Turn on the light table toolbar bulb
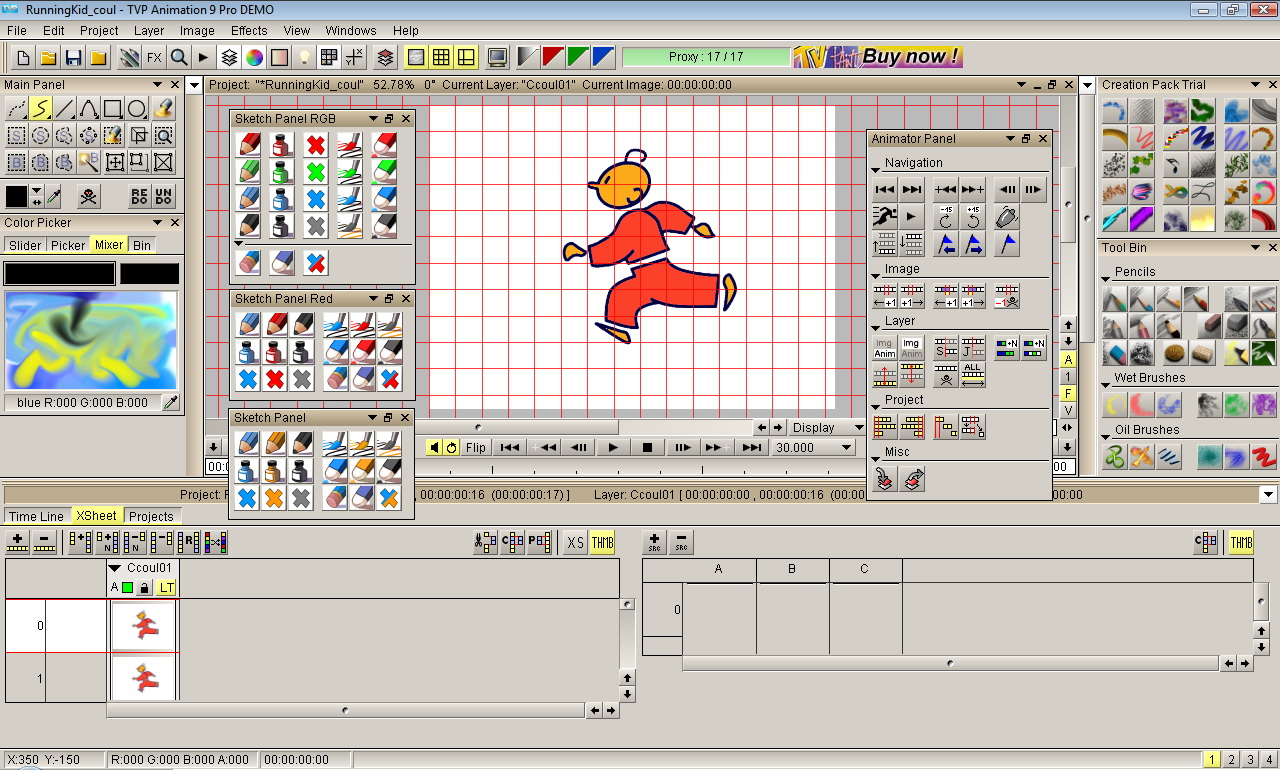The width and height of the screenshot is (1280, 770). click(x=303, y=57)
